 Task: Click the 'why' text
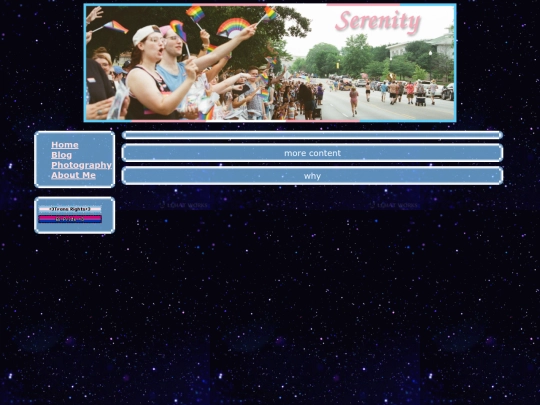point(312,176)
